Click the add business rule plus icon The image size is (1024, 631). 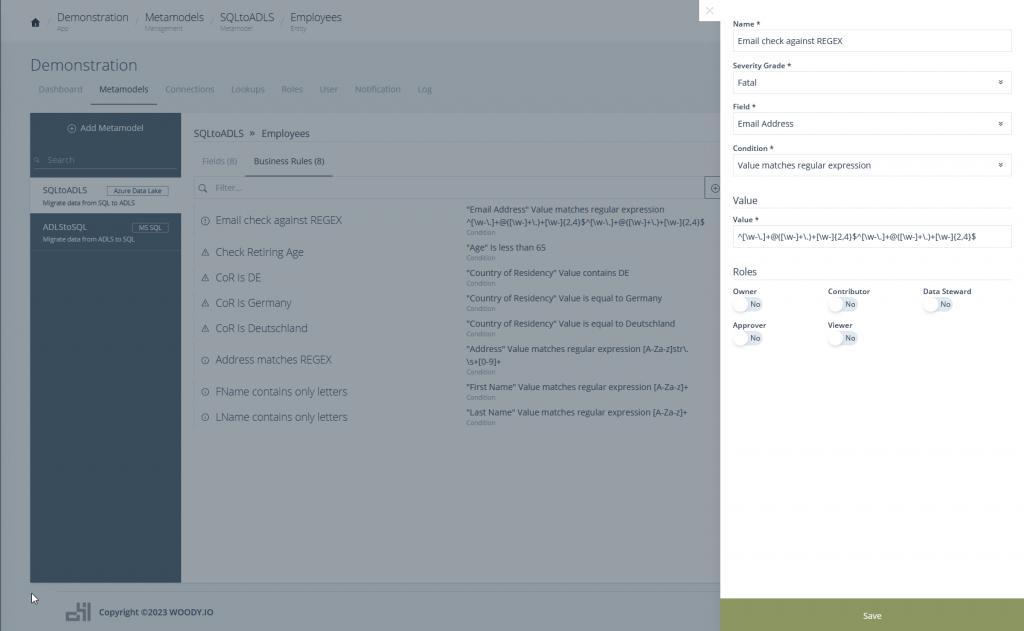coord(714,188)
